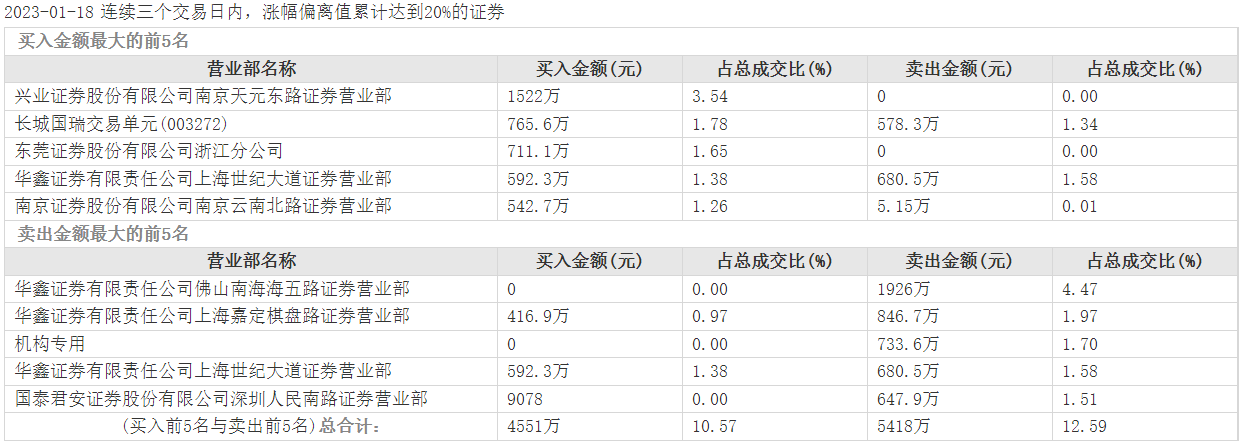This screenshot has width=1241, height=444.
Task: Open 华鑫证券佛山南海海五路证券营业部 link
Action: [212, 289]
